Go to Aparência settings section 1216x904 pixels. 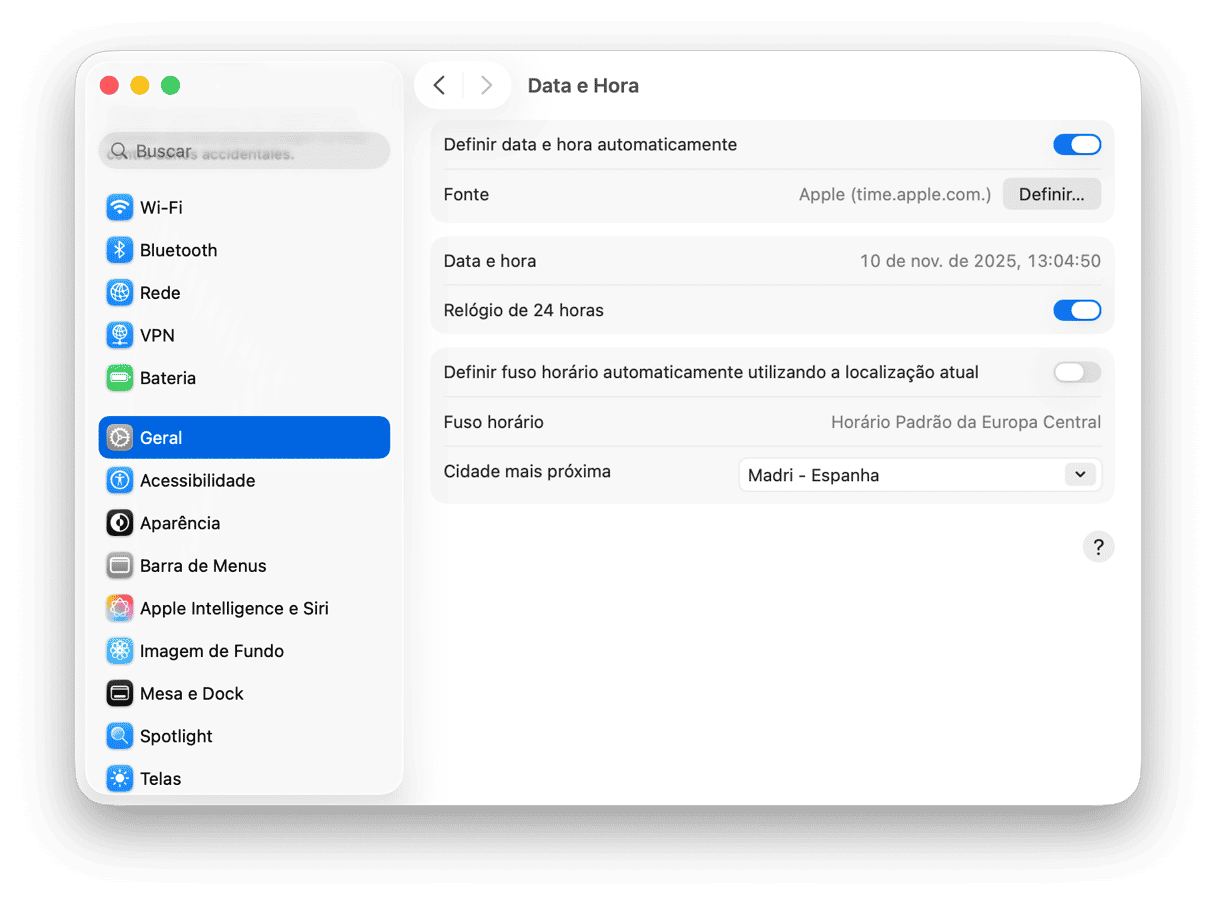(180, 523)
